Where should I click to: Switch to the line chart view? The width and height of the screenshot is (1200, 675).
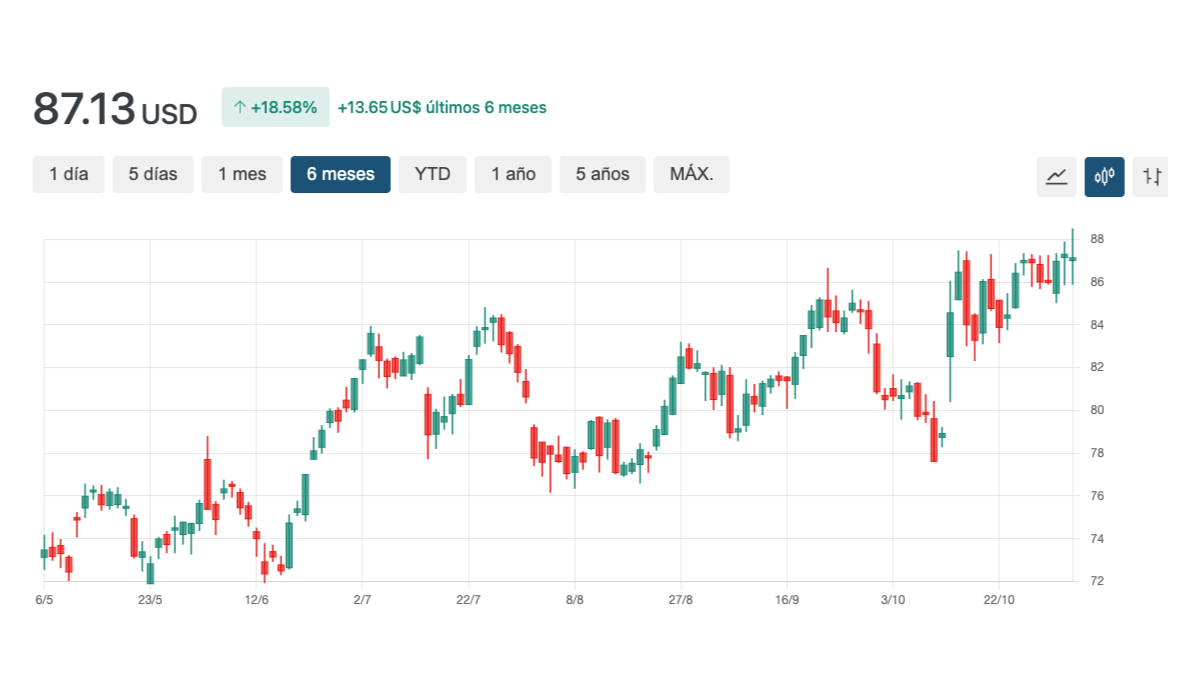click(1056, 177)
